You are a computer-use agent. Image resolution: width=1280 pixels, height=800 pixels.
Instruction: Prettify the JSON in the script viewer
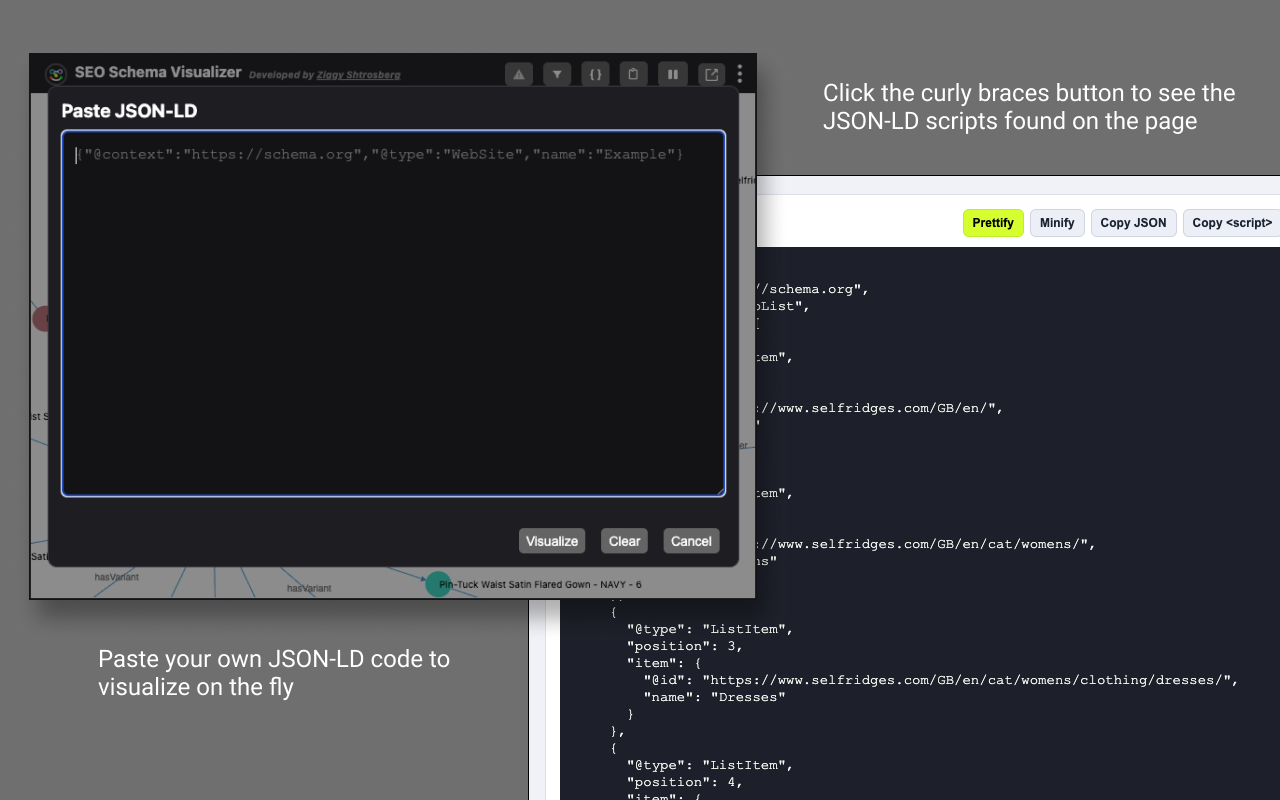(993, 223)
